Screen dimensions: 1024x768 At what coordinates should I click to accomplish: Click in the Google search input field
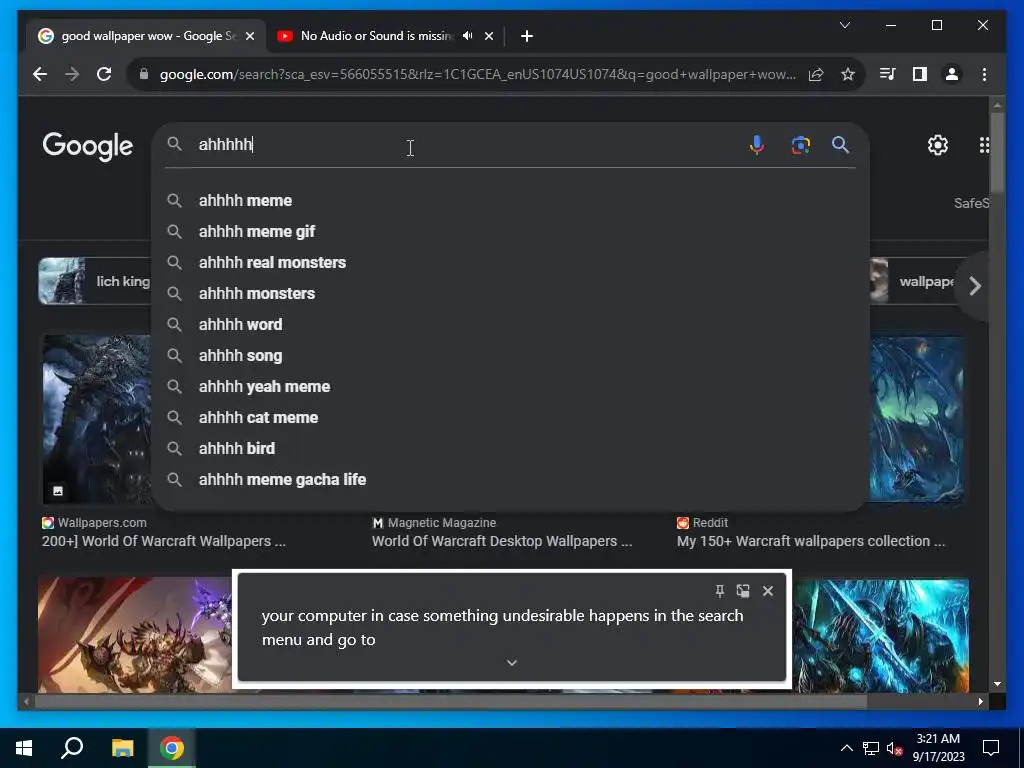pos(464,144)
